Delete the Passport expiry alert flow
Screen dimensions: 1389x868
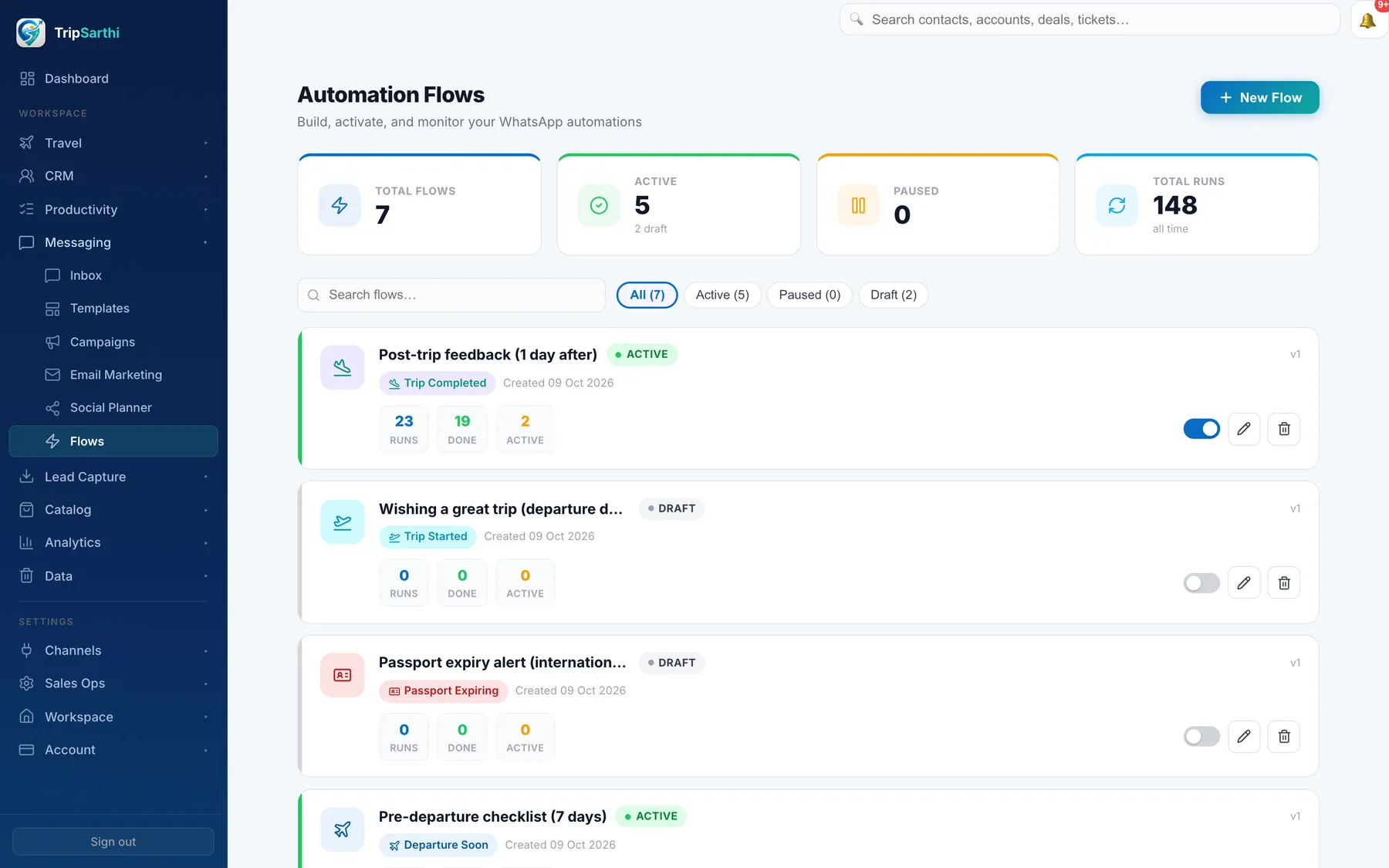(x=1284, y=737)
